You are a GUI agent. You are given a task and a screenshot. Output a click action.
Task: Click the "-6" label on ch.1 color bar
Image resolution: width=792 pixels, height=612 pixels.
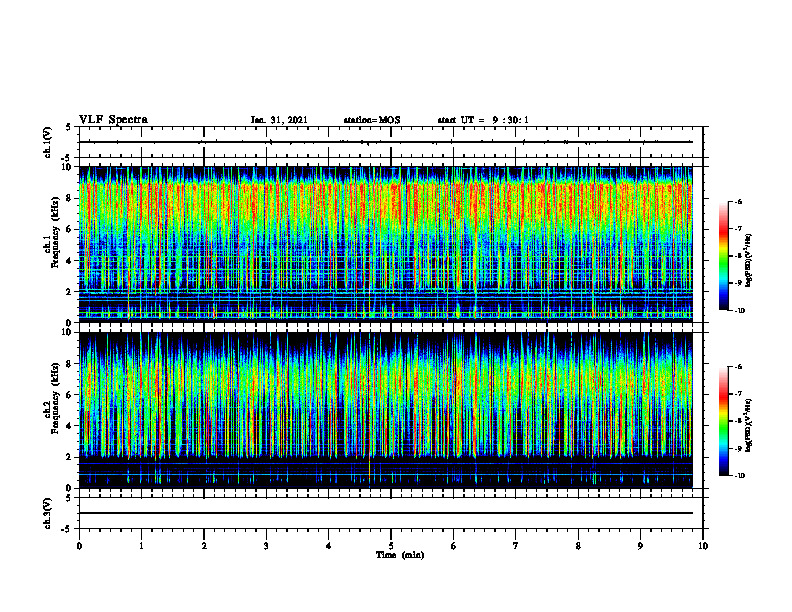click(738, 202)
